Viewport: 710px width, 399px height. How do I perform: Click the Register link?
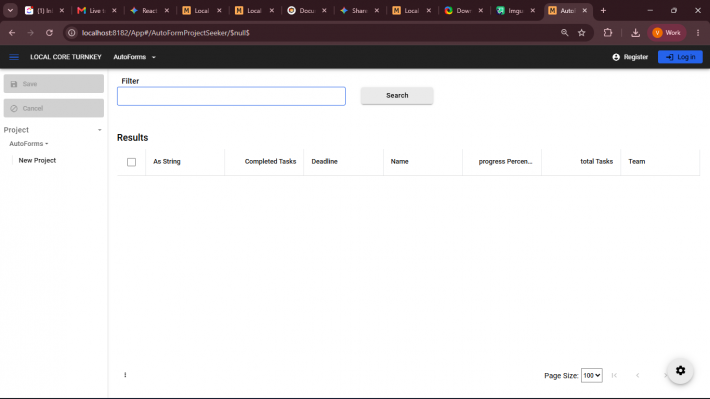[630, 57]
